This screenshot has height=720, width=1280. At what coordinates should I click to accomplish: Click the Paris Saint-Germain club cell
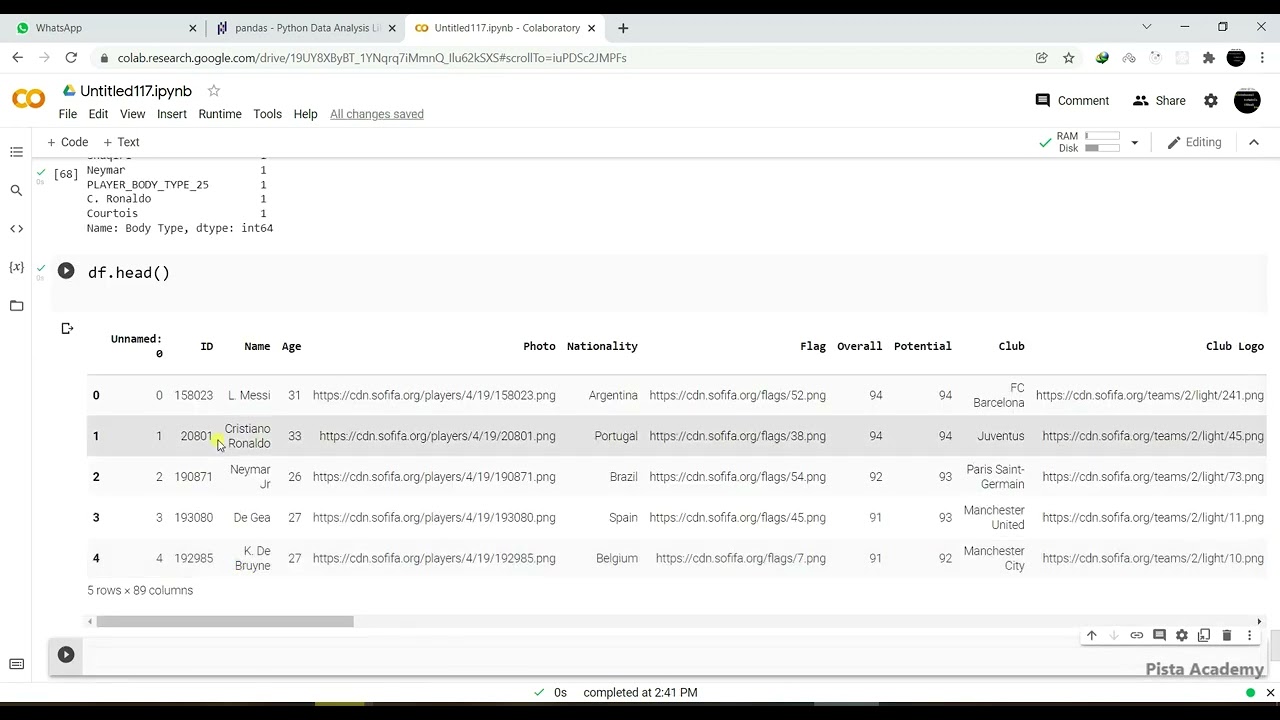tap(996, 477)
